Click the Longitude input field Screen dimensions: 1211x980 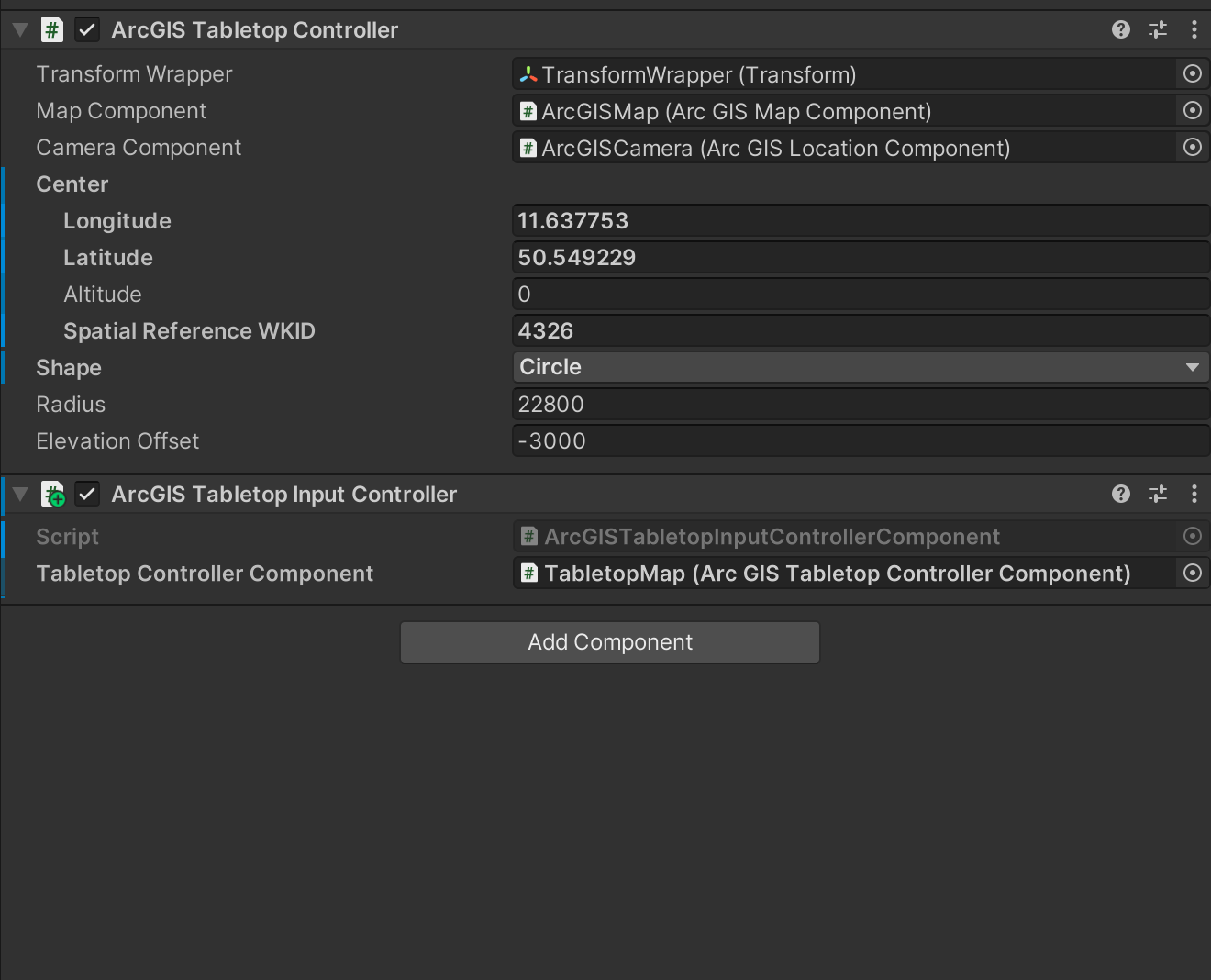pyautogui.click(x=861, y=221)
